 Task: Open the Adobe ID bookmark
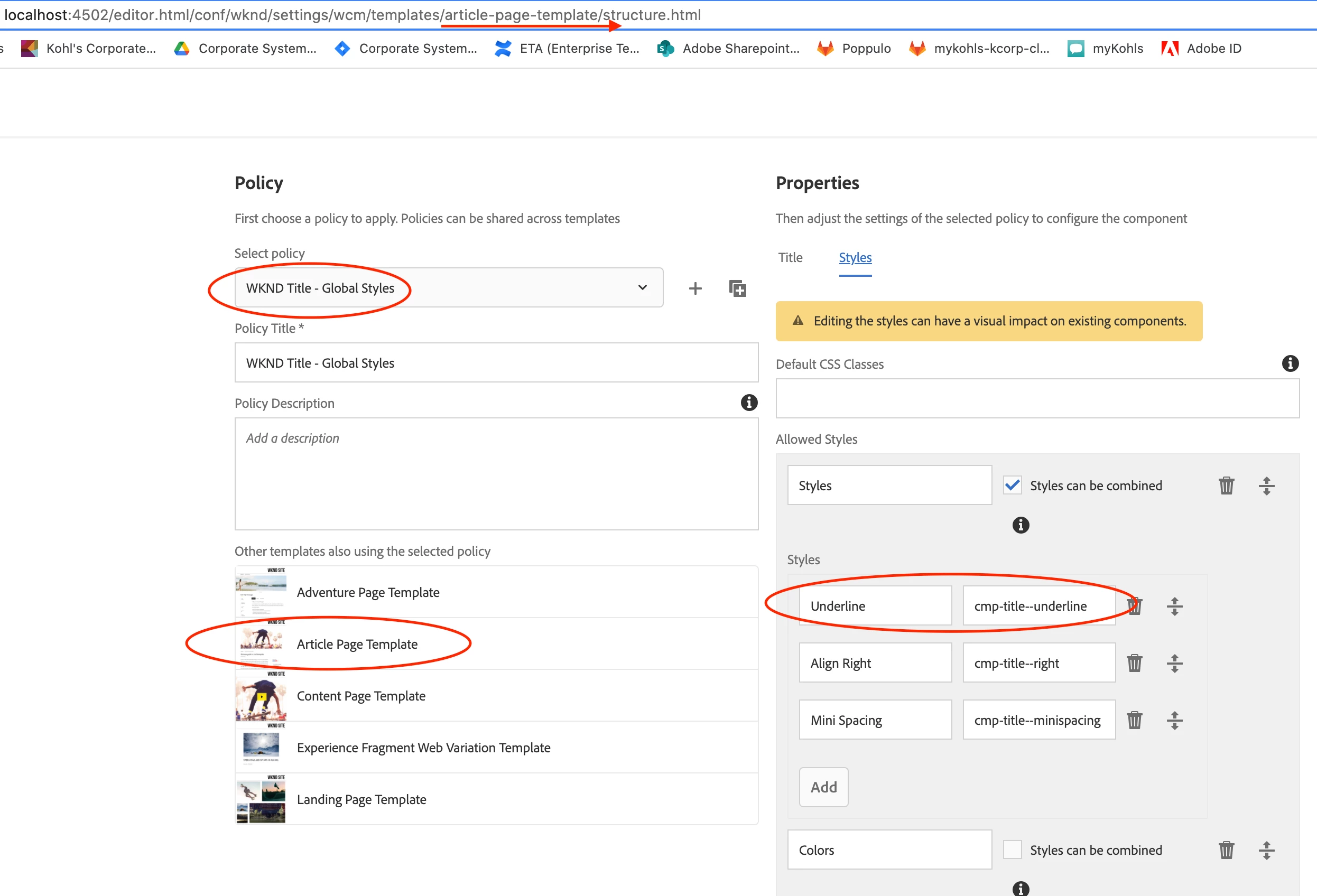point(1201,49)
